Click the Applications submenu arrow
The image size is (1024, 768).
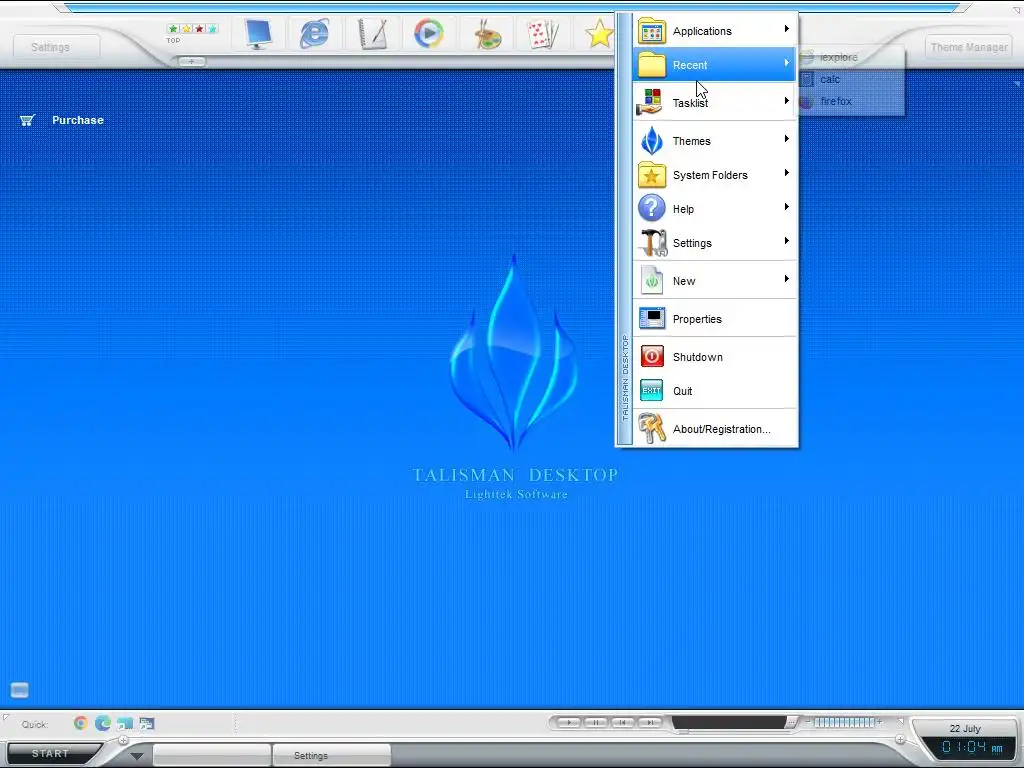point(787,29)
